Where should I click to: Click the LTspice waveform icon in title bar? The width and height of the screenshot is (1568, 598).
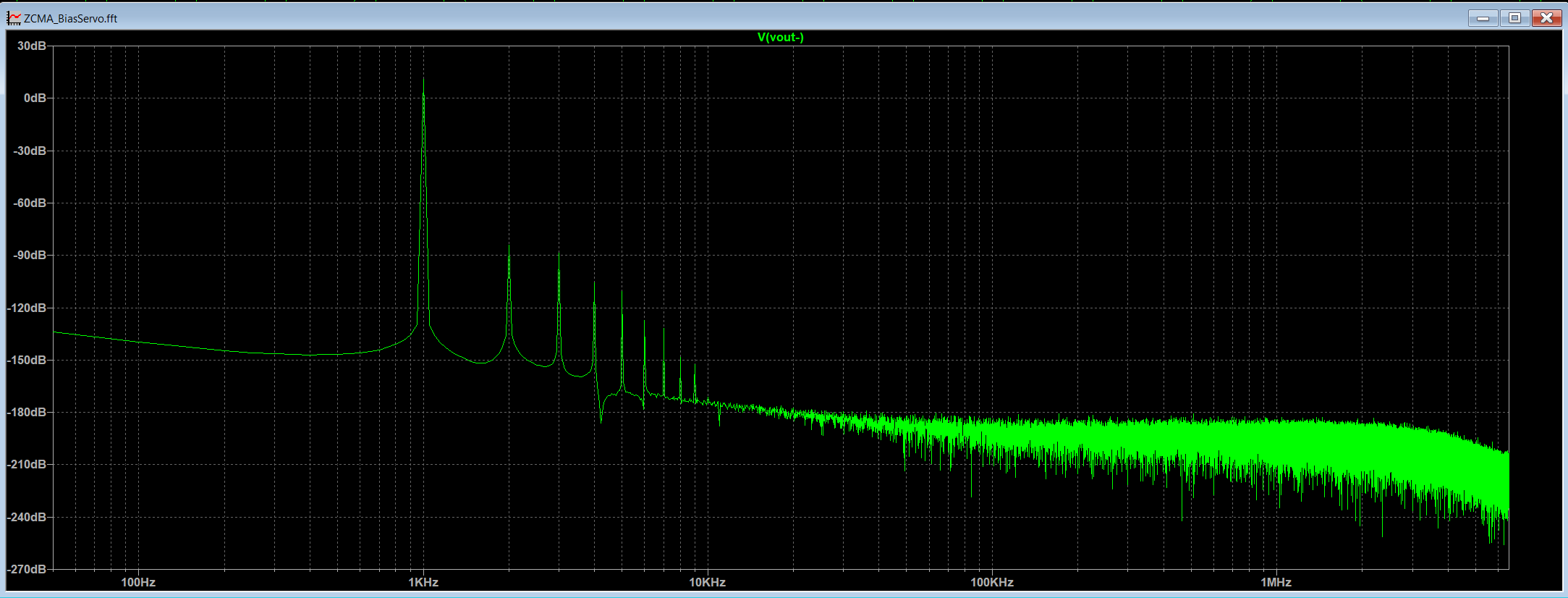14,18
